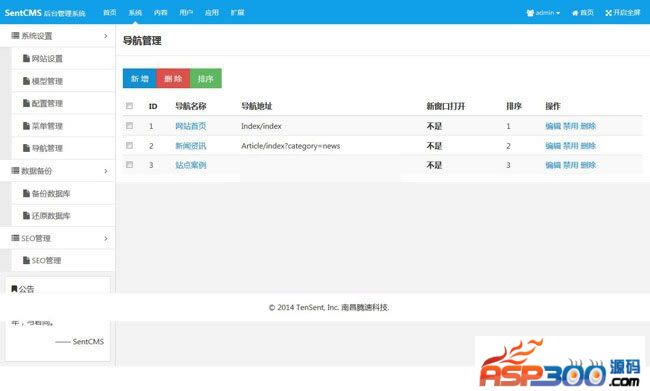
Task: Open the 系统 tab in the top navigation
Action: pyautogui.click(x=135, y=12)
